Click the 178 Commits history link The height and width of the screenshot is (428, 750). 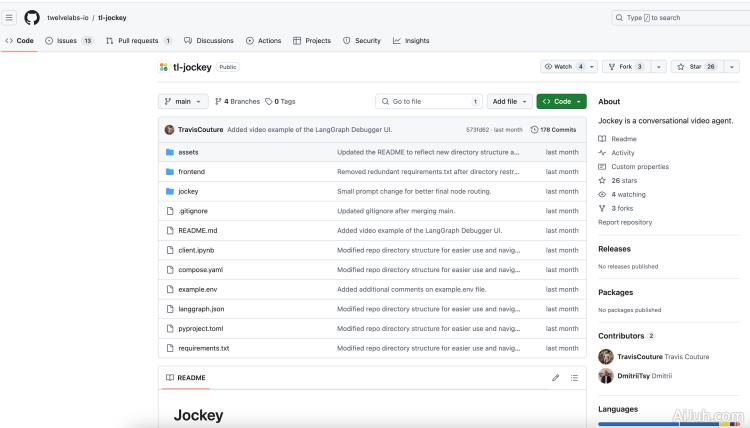553,129
